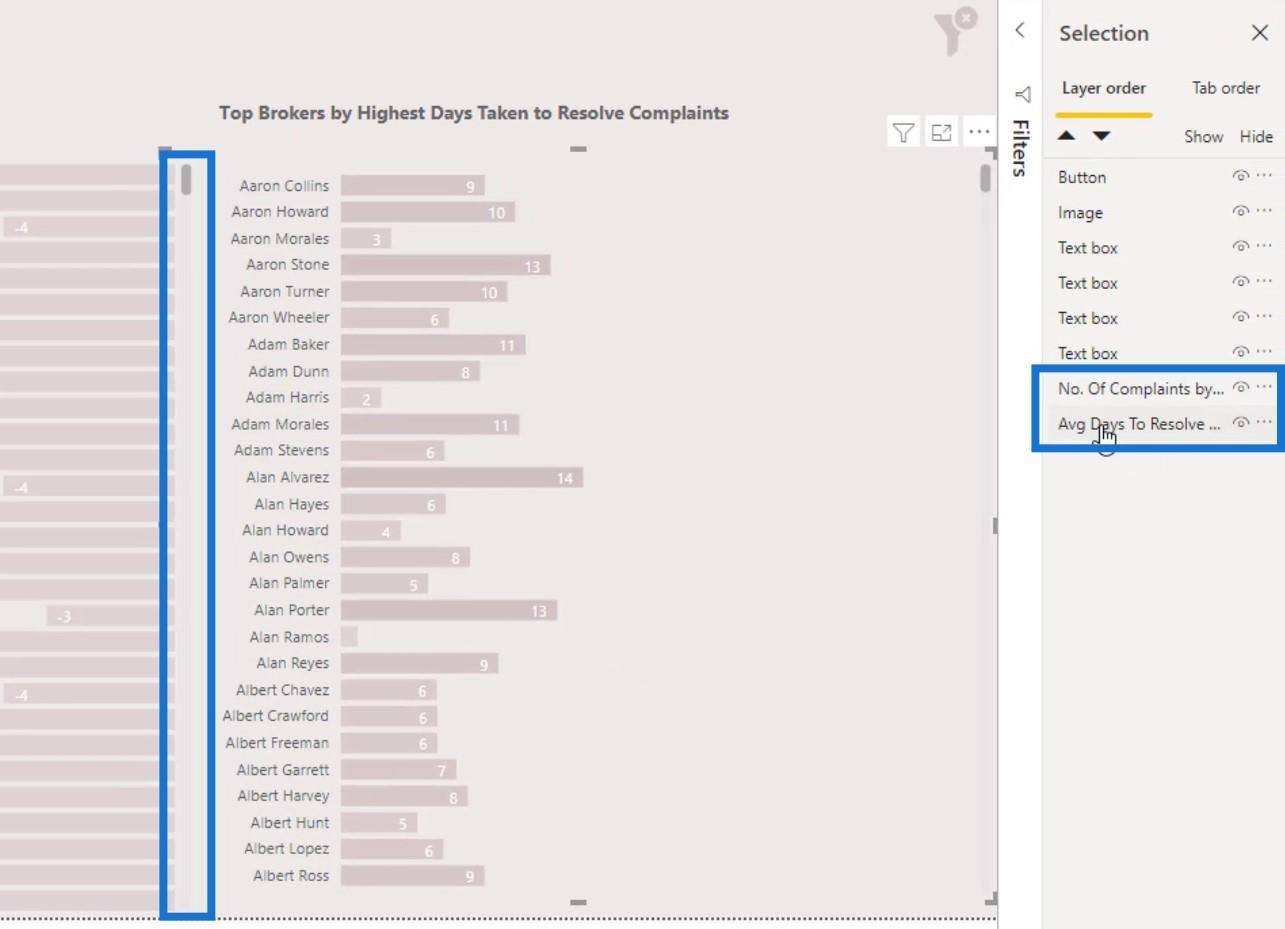Click the chart title Top Brokers by Highest Days
The image size is (1285, 929).
(x=474, y=113)
